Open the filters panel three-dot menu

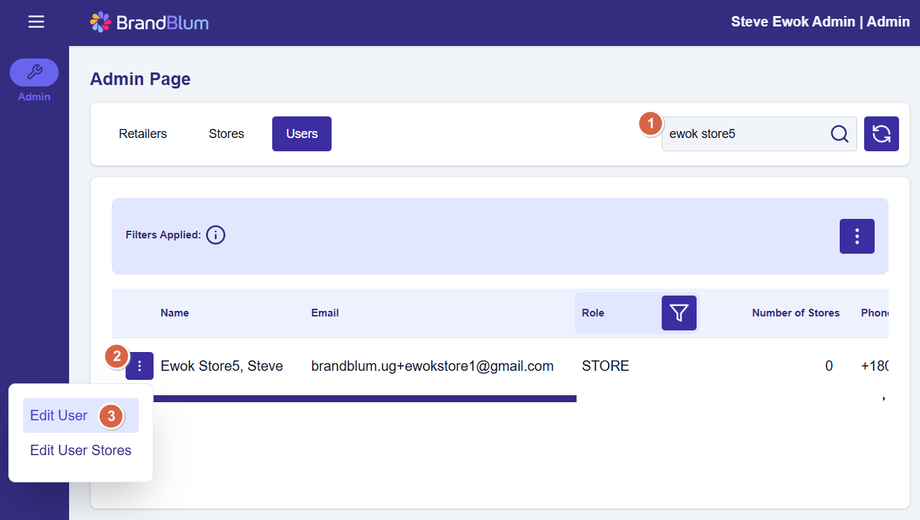tap(857, 237)
